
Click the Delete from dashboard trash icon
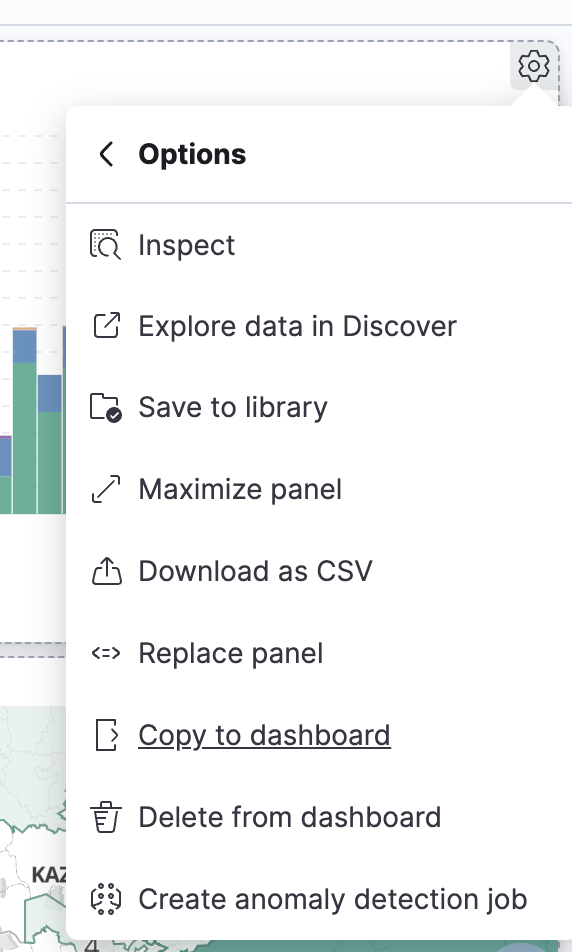tap(106, 817)
